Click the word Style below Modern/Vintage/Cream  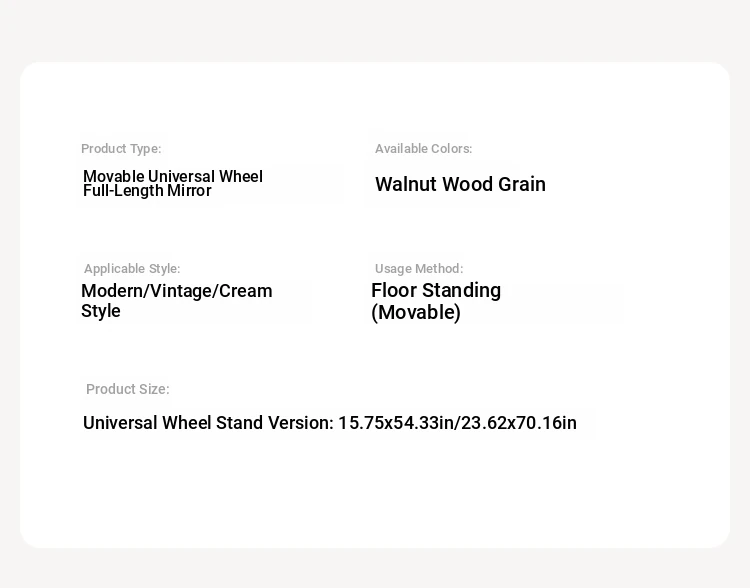click(100, 311)
